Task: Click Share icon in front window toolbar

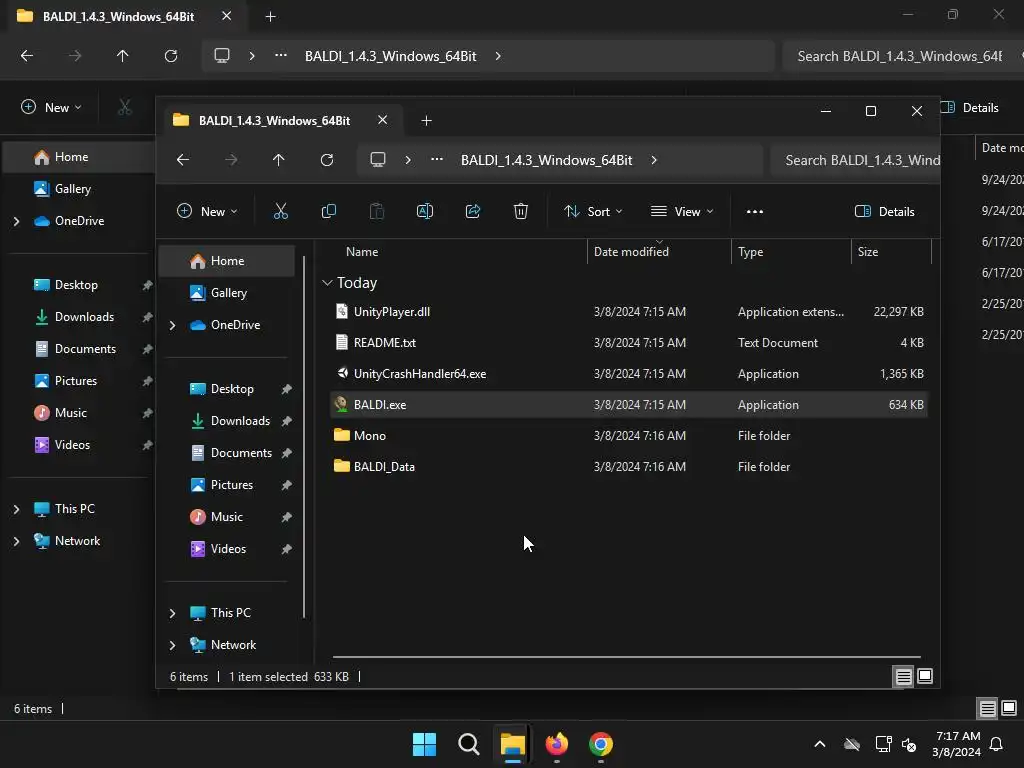Action: click(473, 211)
